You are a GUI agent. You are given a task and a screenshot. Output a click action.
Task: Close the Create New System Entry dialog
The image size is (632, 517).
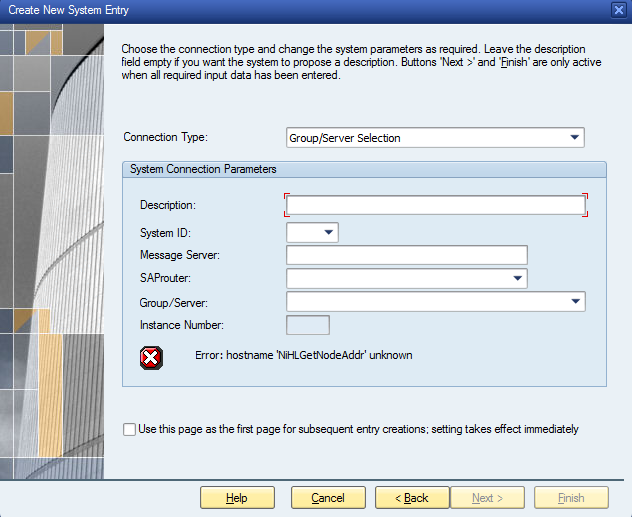619,10
